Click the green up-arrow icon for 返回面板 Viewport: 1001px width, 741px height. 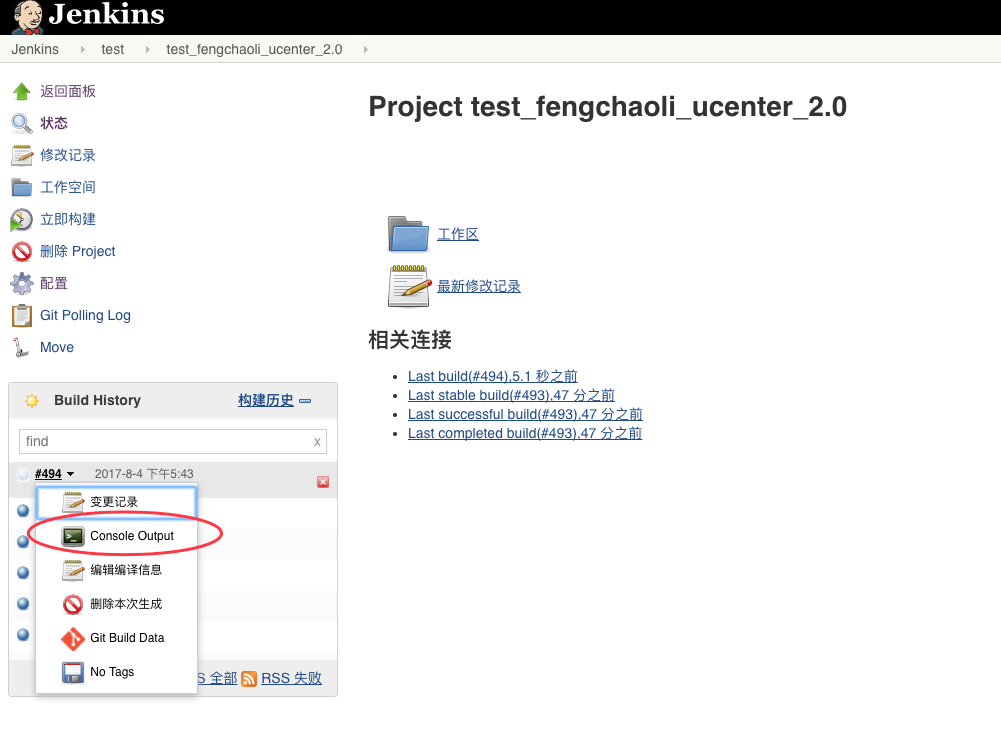22,91
